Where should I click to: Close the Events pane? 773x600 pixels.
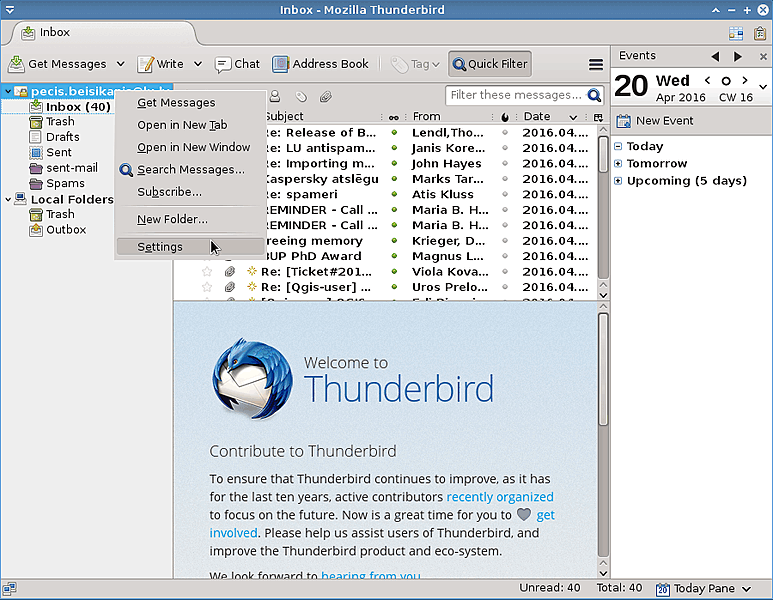[x=763, y=57]
